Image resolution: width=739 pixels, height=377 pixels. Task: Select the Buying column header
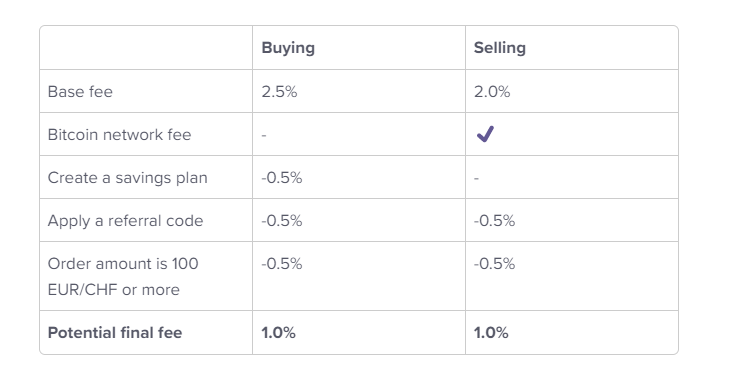288,48
